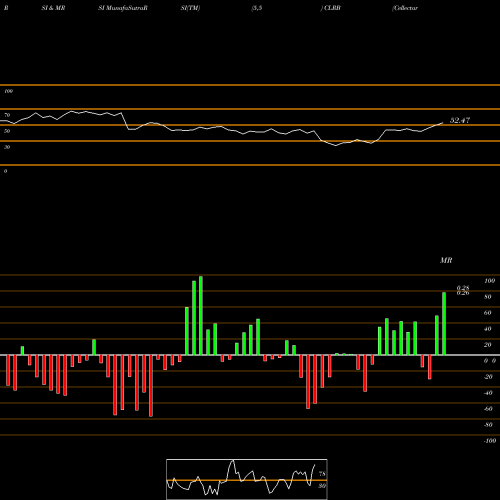Click the 70 level label on RSI chart

(x=7, y=115)
